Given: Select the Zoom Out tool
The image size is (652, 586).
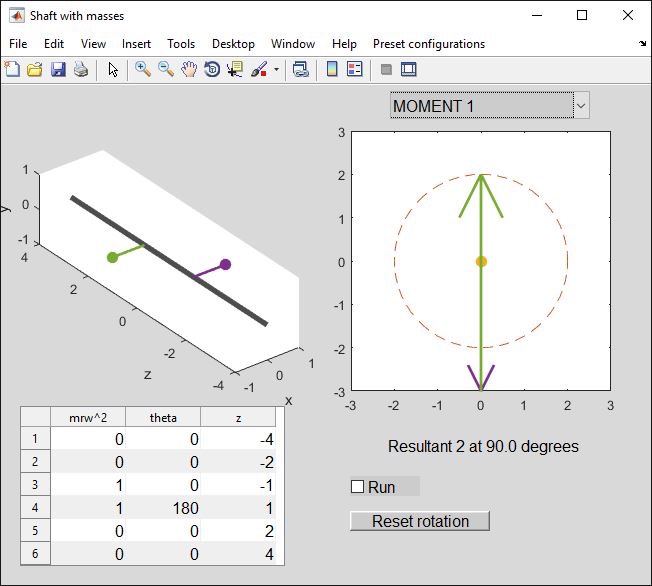Looking at the screenshot, I should [x=166, y=69].
